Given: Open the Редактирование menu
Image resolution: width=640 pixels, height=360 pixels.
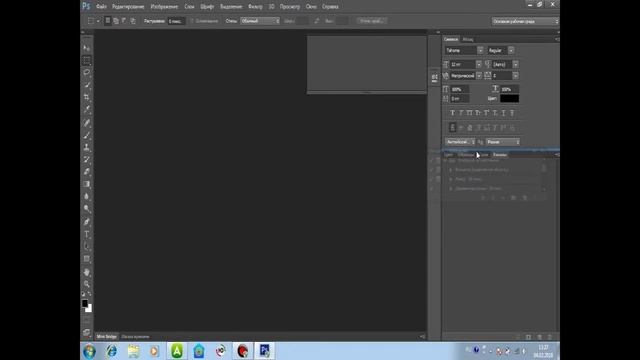Looking at the screenshot, I should click(128, 7).
